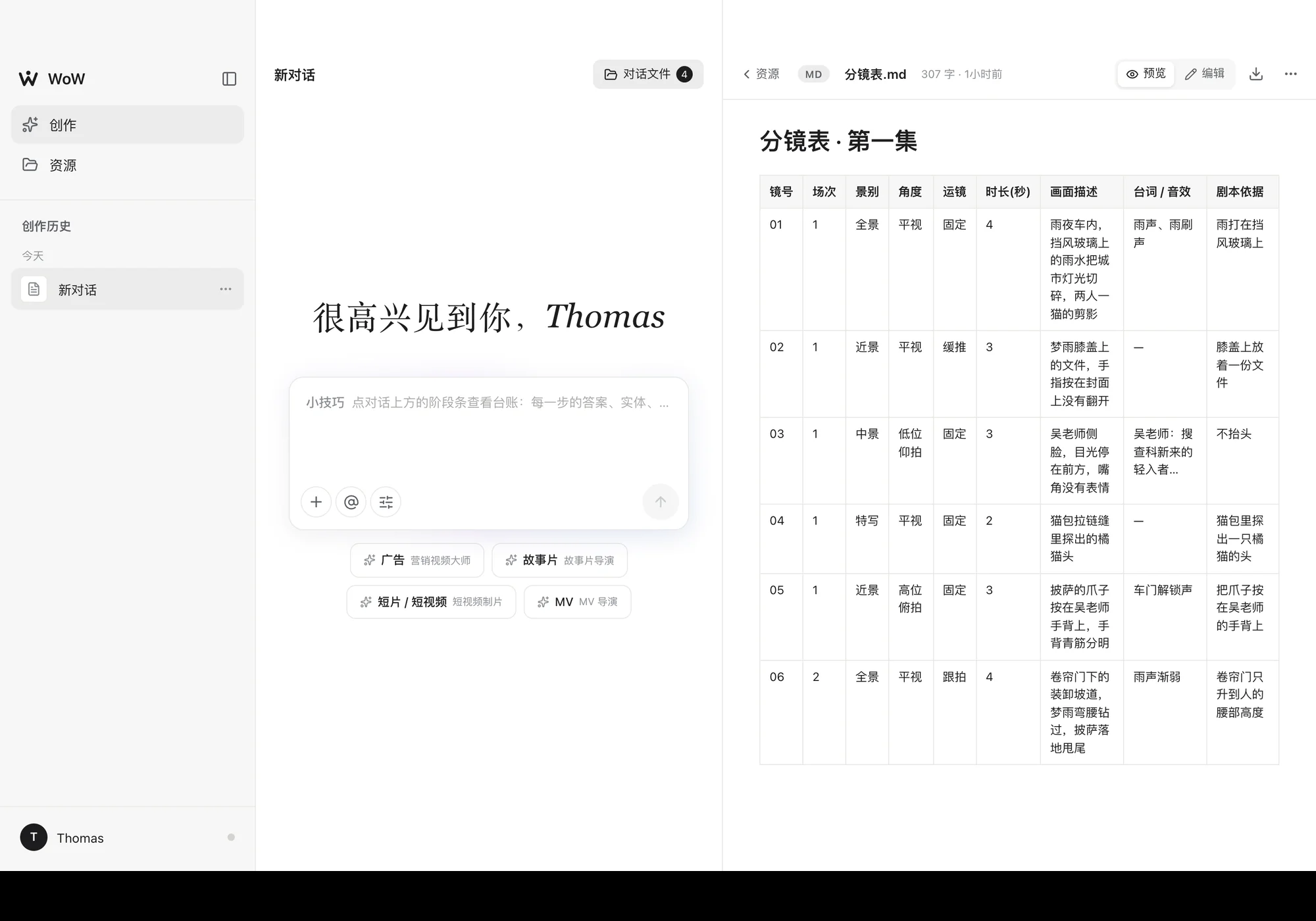This screenshot has height=921, width=1316.
Task: Select the 跟拍 cell in row 06
Action: (x=955, y=712)
